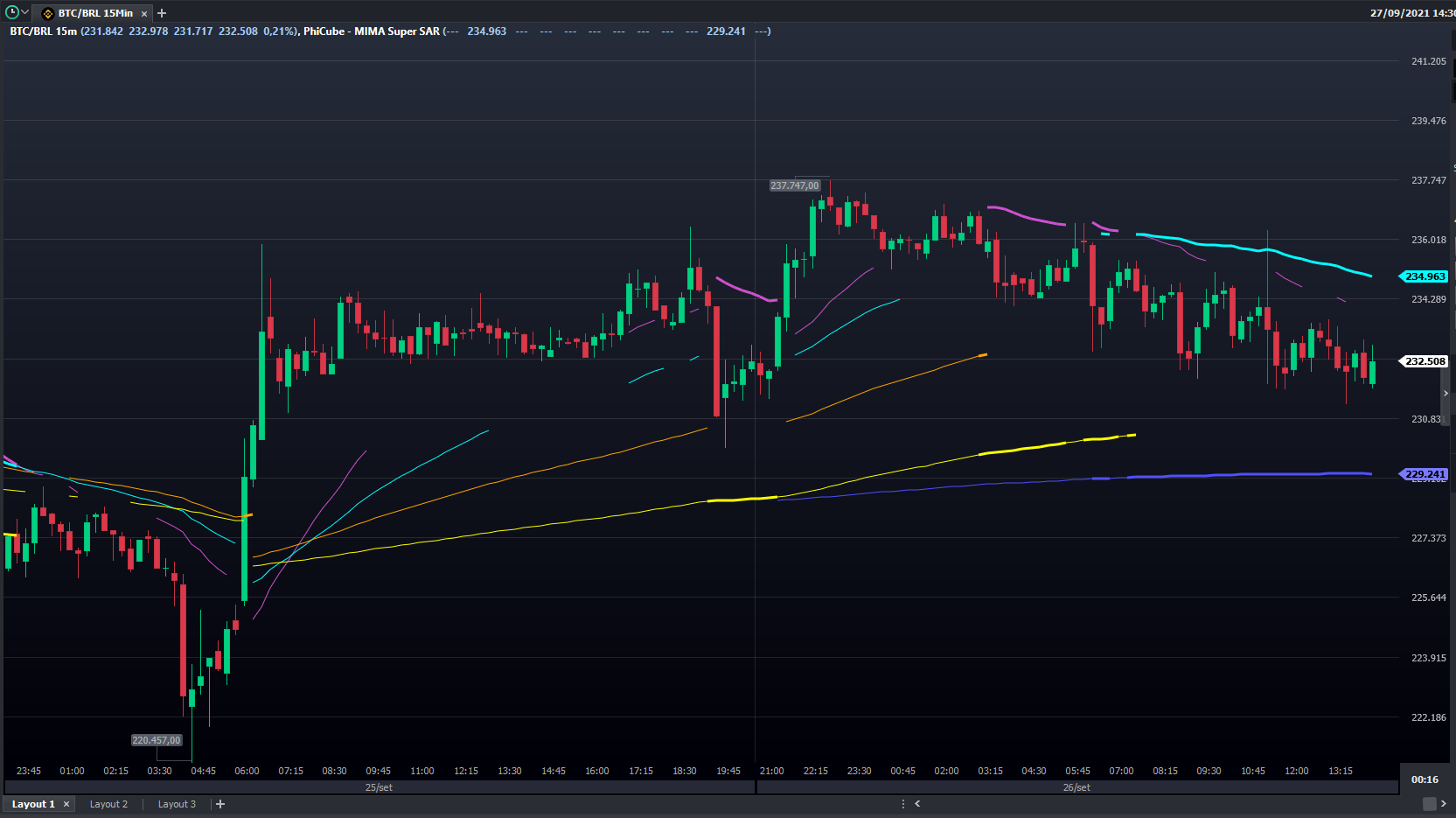Add a new chart tab with plus

click(162, 13)
